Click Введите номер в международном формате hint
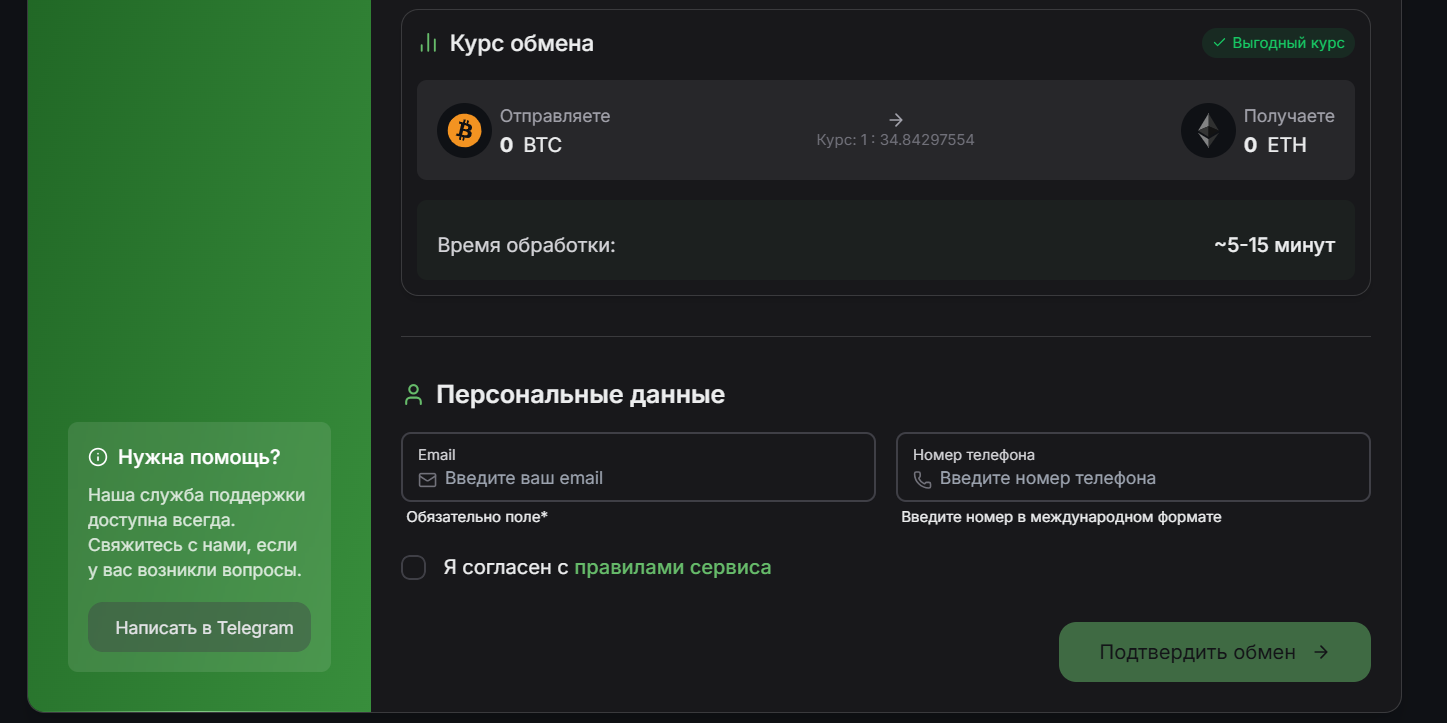The image size is (1447, 723). click(x=1061, y=517)
